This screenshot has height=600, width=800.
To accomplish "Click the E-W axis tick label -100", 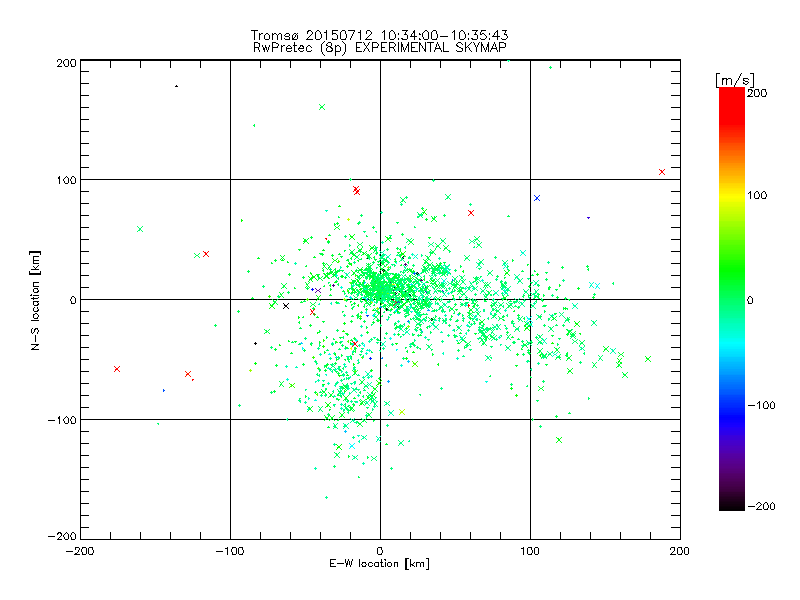I will (x=230, y=551).
